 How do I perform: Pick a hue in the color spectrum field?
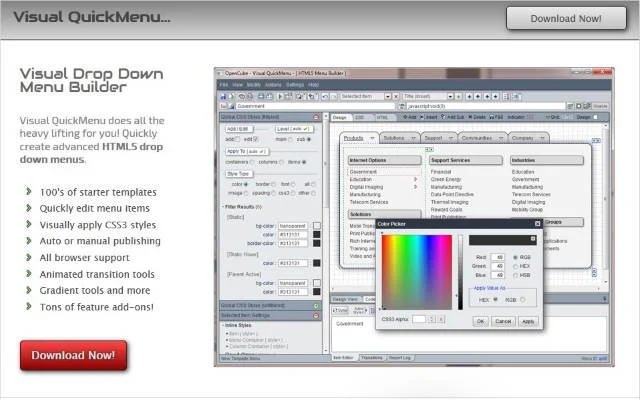[417, 272]
